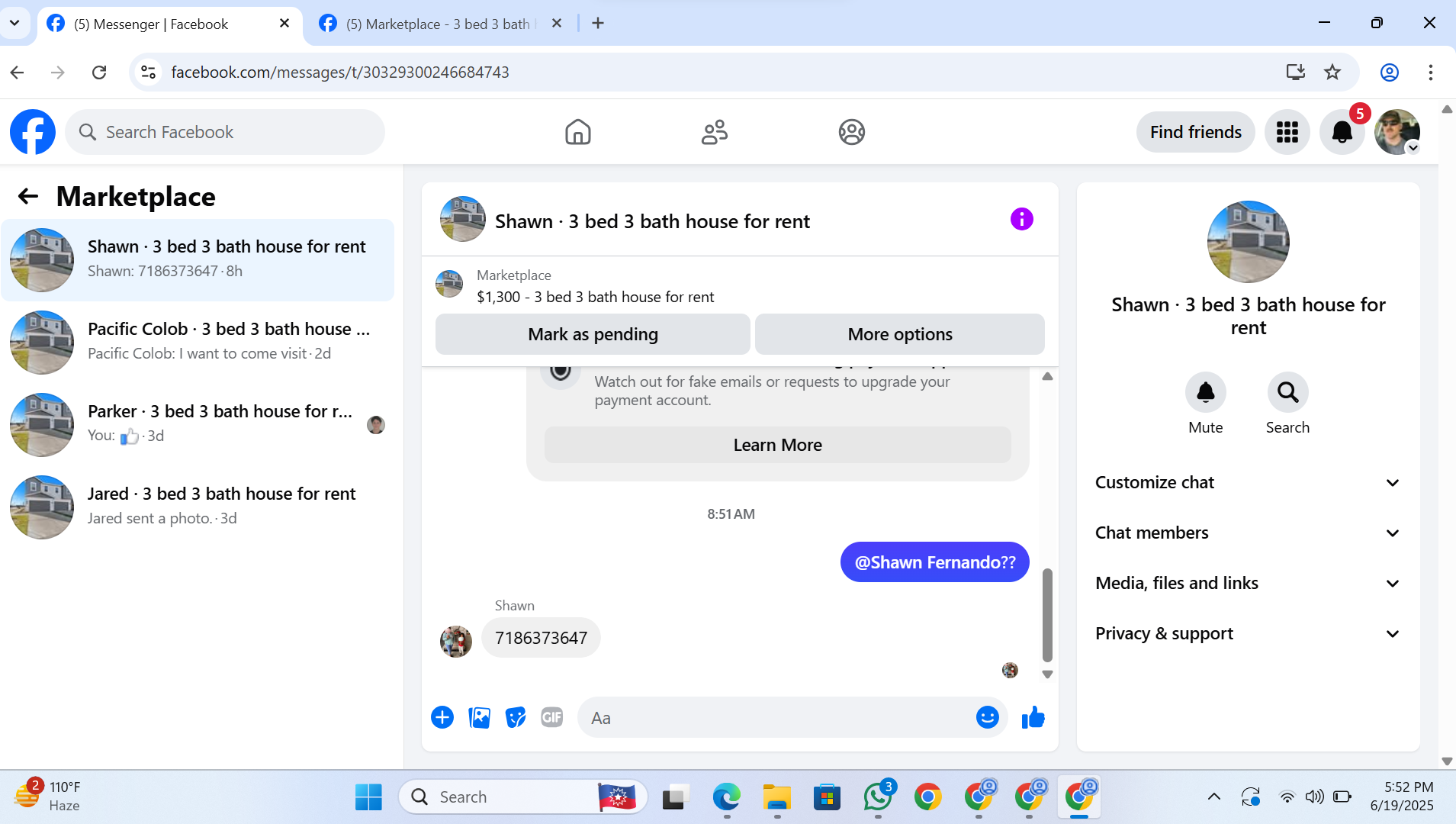Viewport: 1456px width, 824px height.
Task: Open Chrome tab search dropdown
Action: coord(14,23)
